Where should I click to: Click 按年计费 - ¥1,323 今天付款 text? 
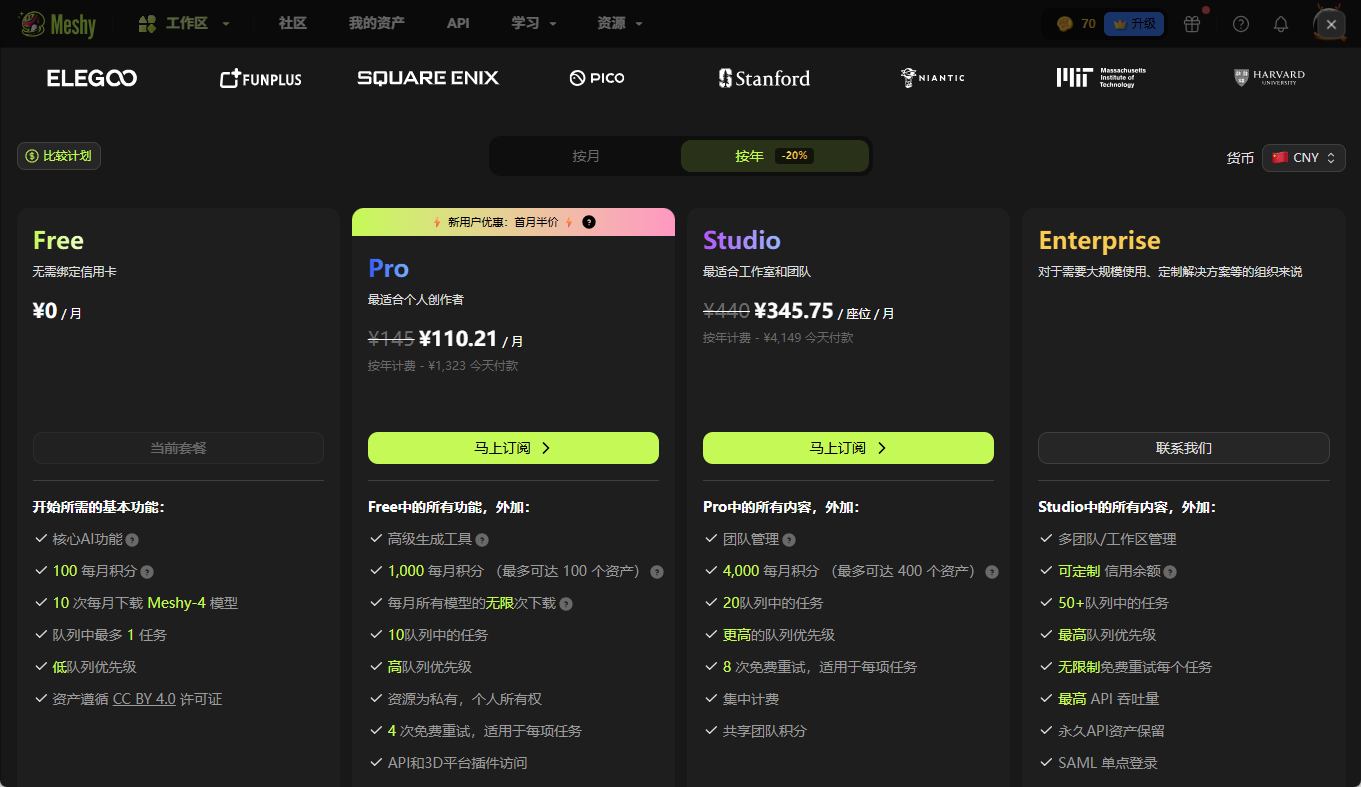pos(443,366)
